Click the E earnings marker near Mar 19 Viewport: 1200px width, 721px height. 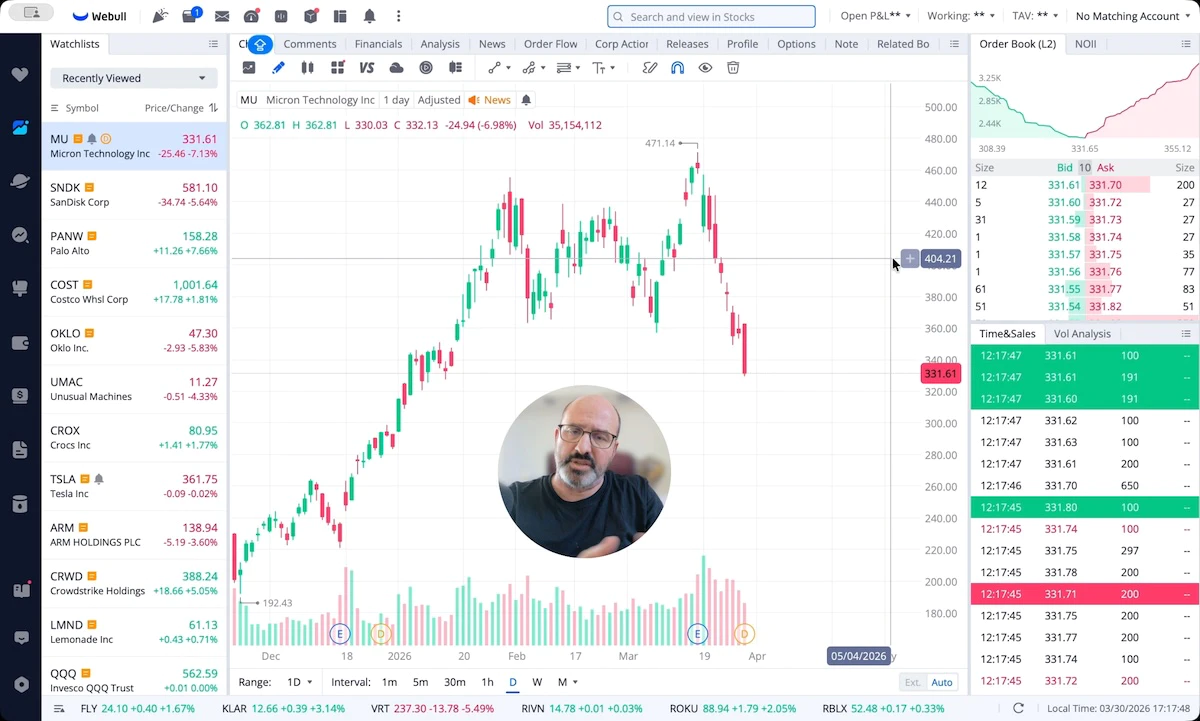point(697,634)
